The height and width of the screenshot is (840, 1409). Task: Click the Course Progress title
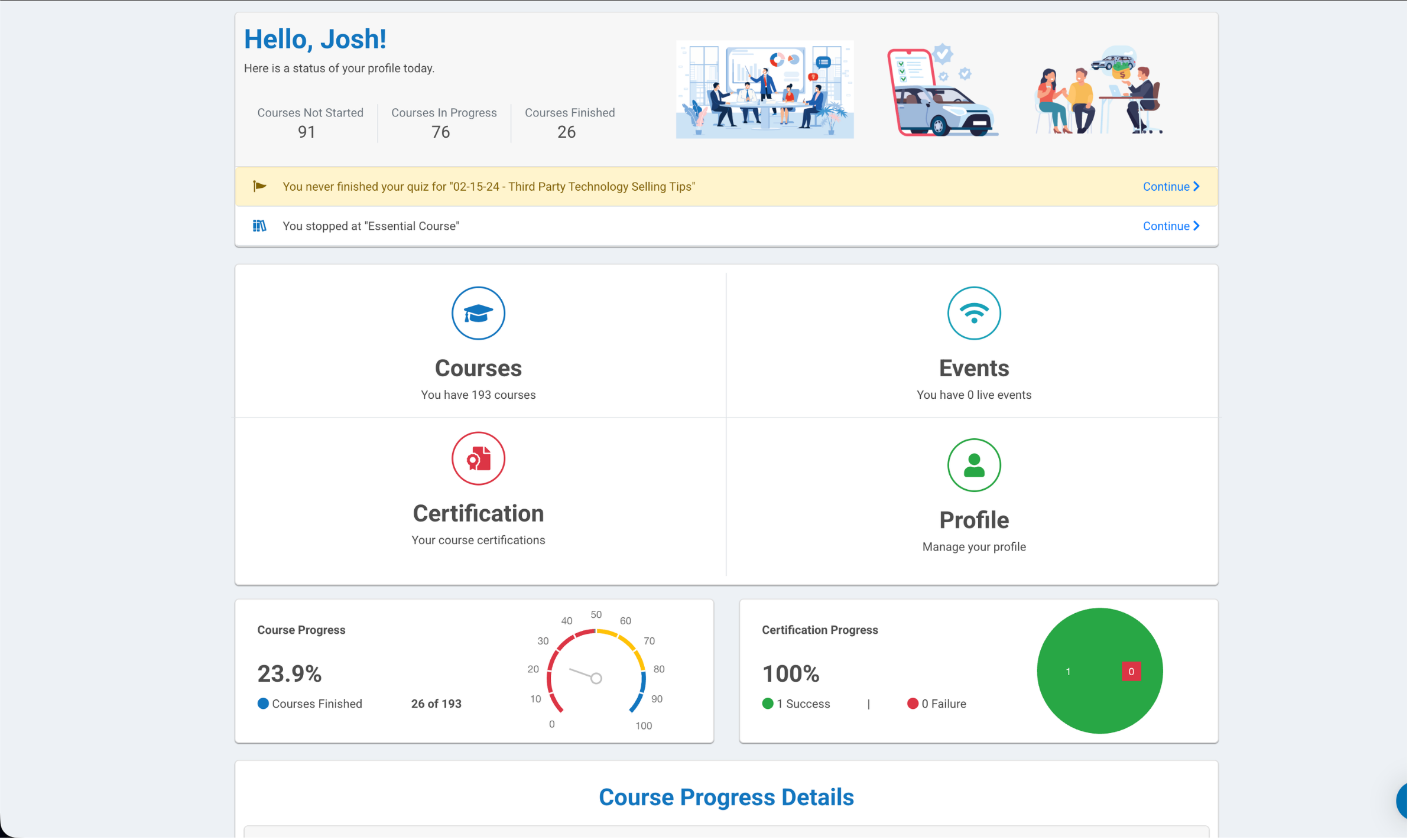(301, 630)
